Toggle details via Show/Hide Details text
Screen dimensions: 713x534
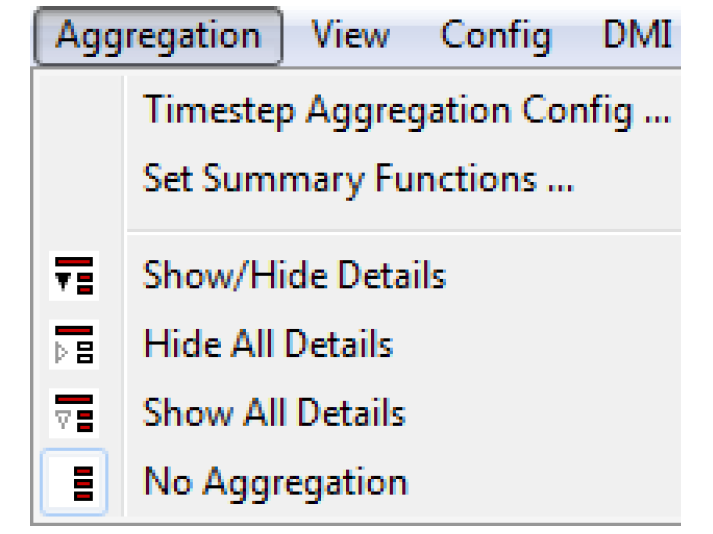coord(295,275)
